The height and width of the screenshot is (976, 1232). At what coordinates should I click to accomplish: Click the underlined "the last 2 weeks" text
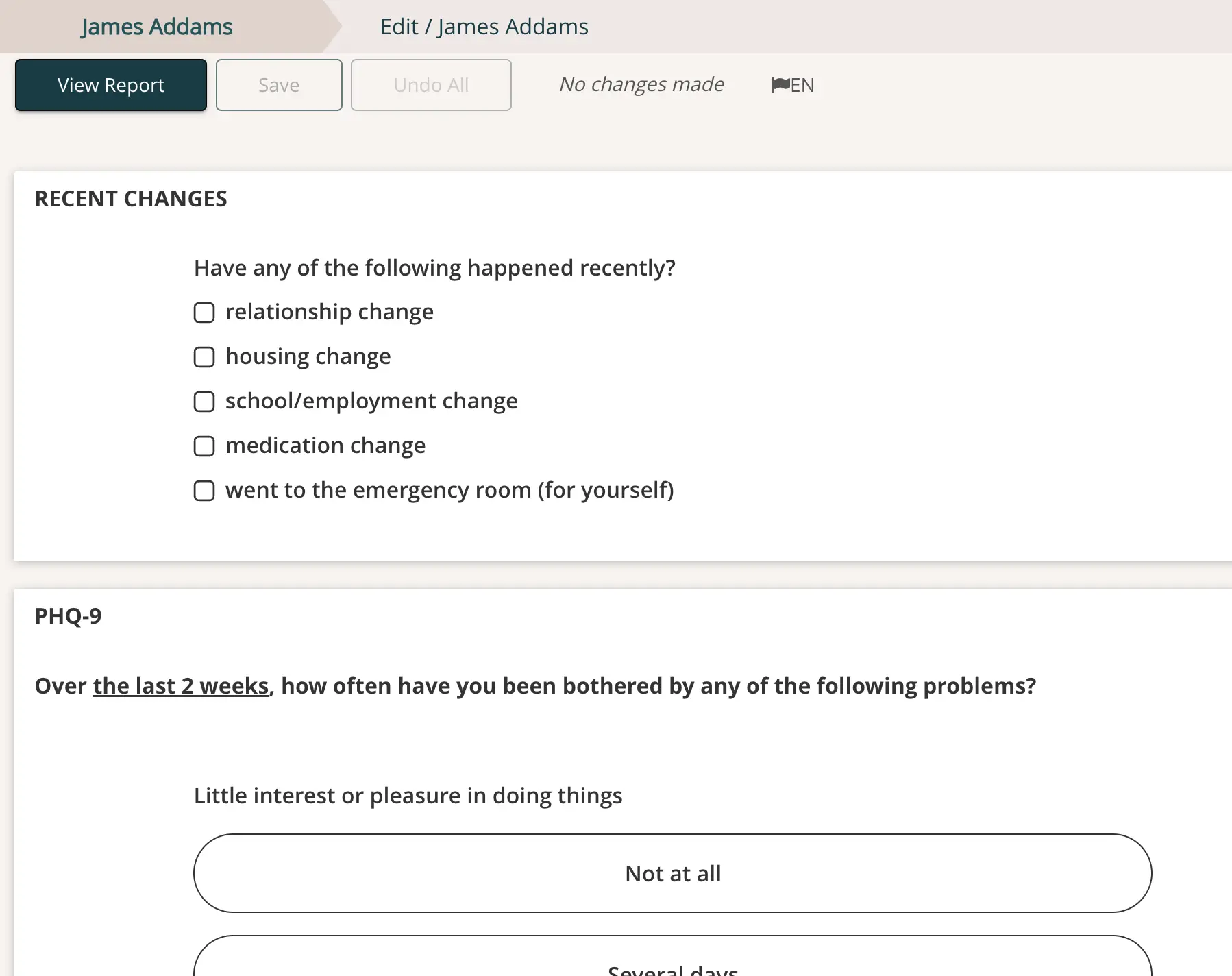180,685
